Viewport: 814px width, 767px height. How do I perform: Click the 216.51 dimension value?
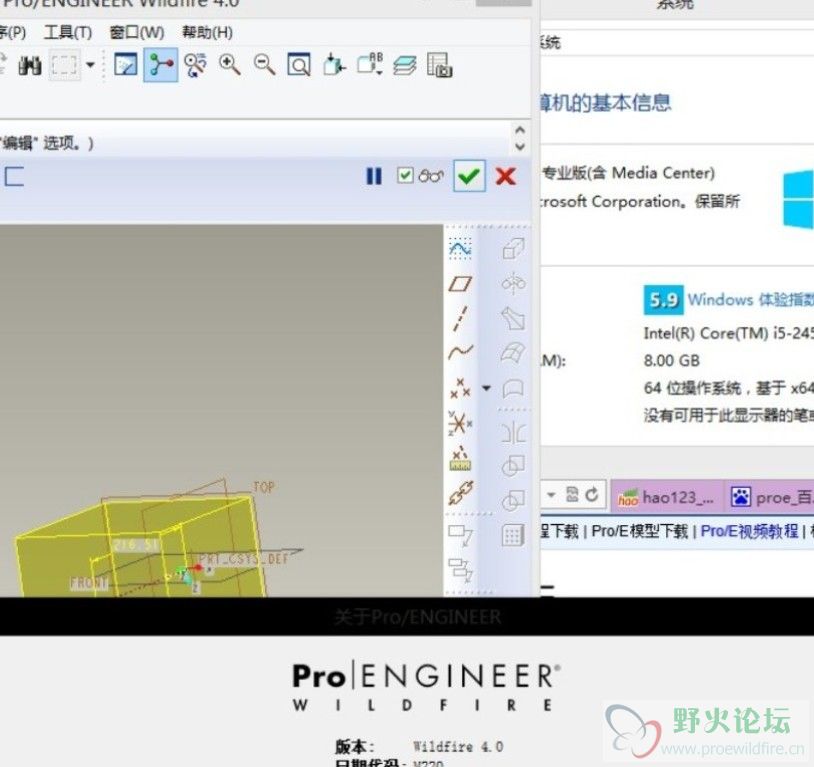[137, 545]
